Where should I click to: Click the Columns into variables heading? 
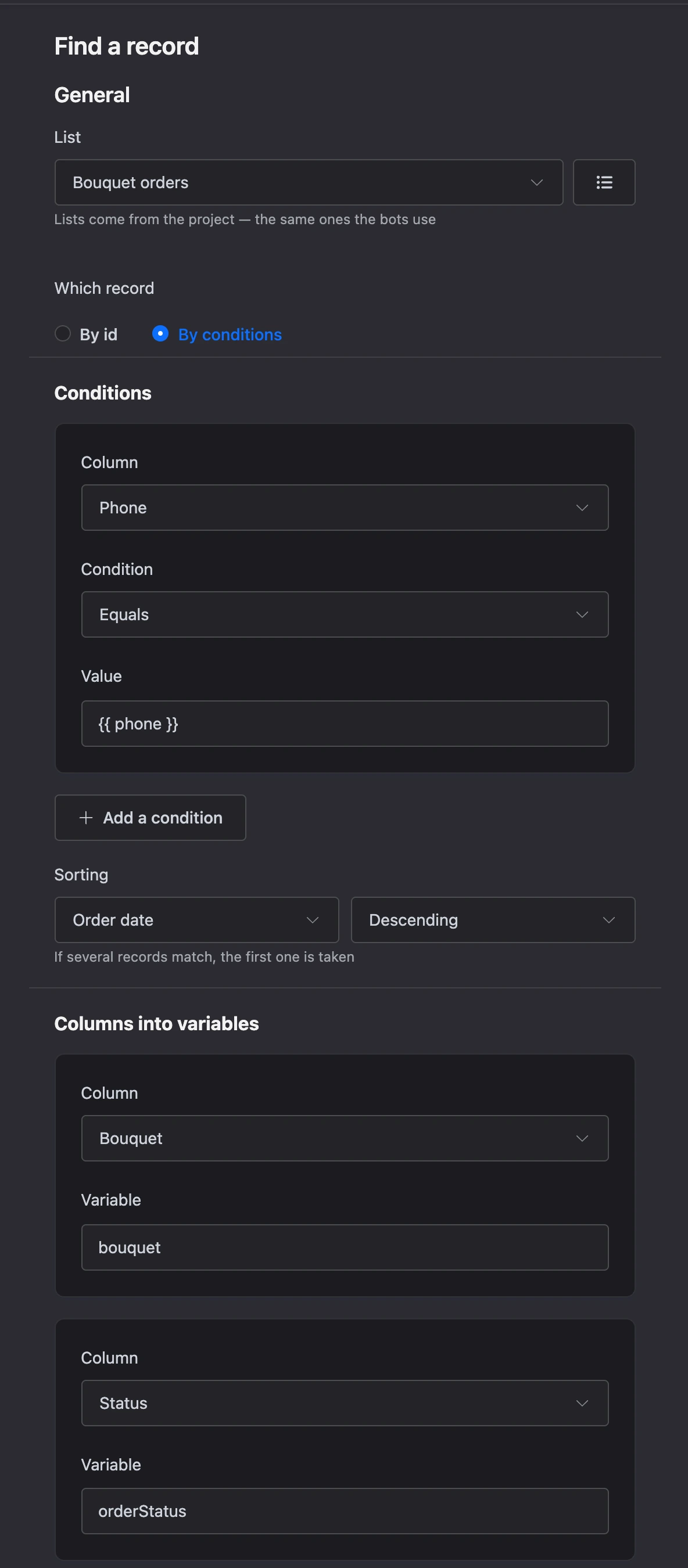pyautogui.click(x=156, y=1024)
